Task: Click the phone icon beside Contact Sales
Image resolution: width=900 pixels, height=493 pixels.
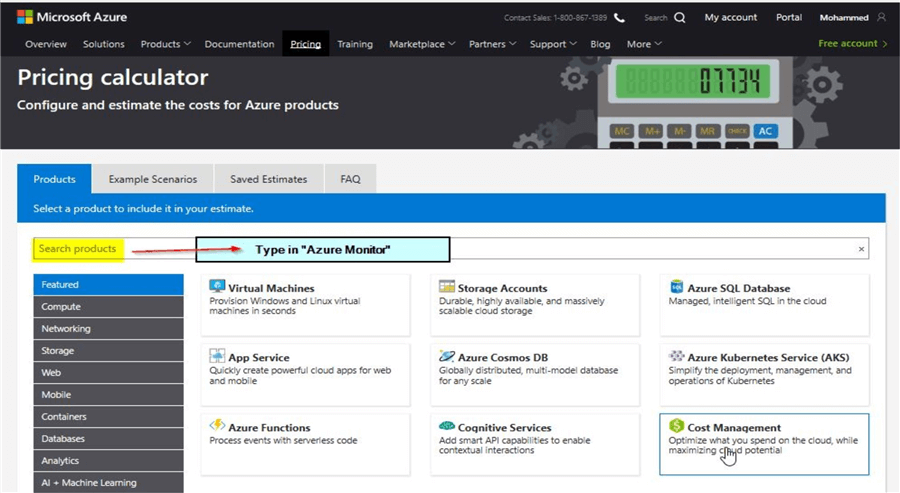Action: 619,18
